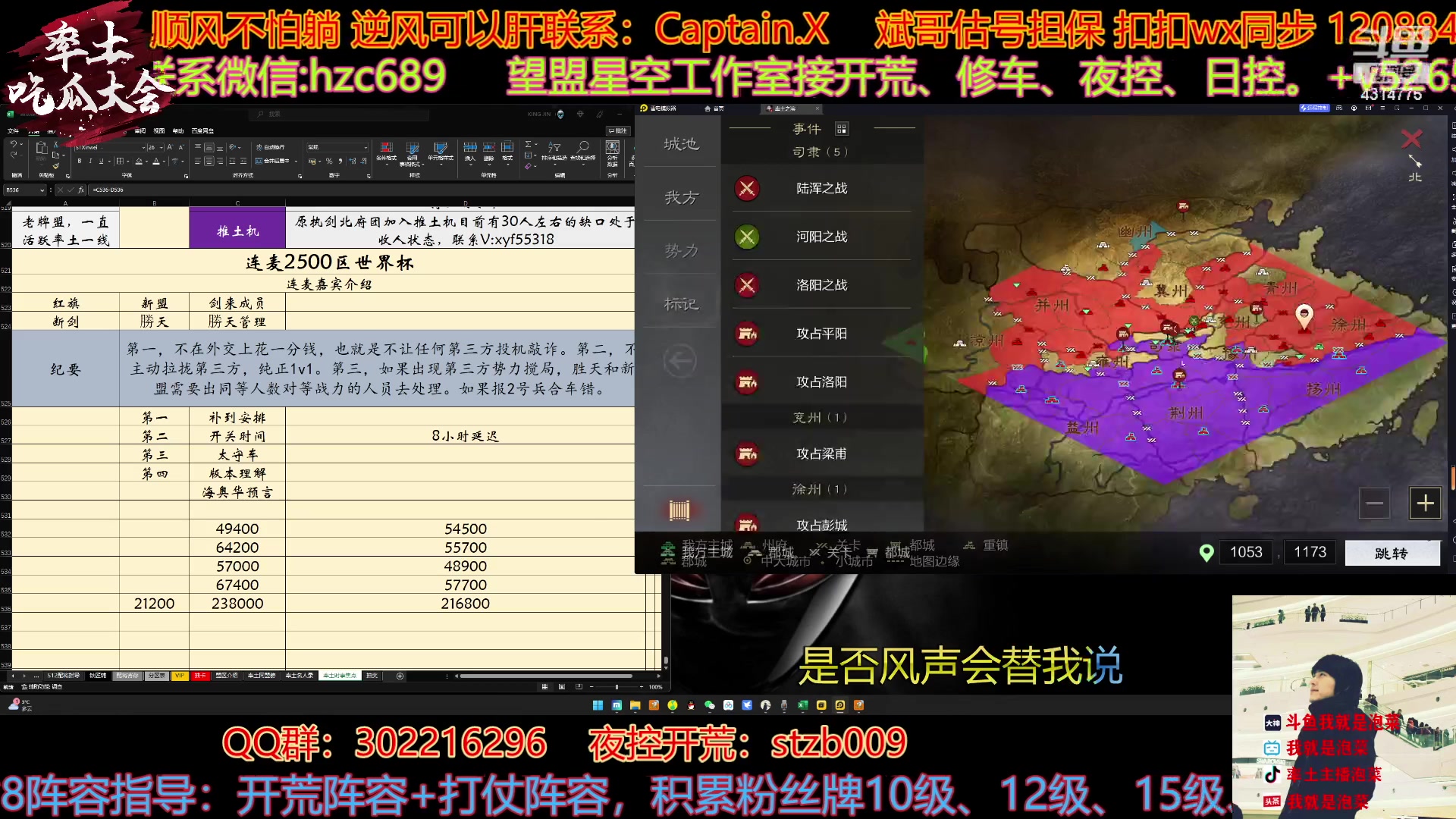Open the cell borders dropdown arrow
This screenshot has width=1456, height=819.
127,162
